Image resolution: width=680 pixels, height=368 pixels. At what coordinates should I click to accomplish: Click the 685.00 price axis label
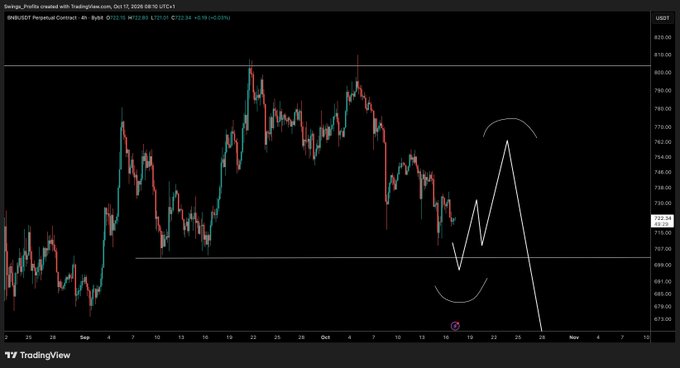pos(662,294)
